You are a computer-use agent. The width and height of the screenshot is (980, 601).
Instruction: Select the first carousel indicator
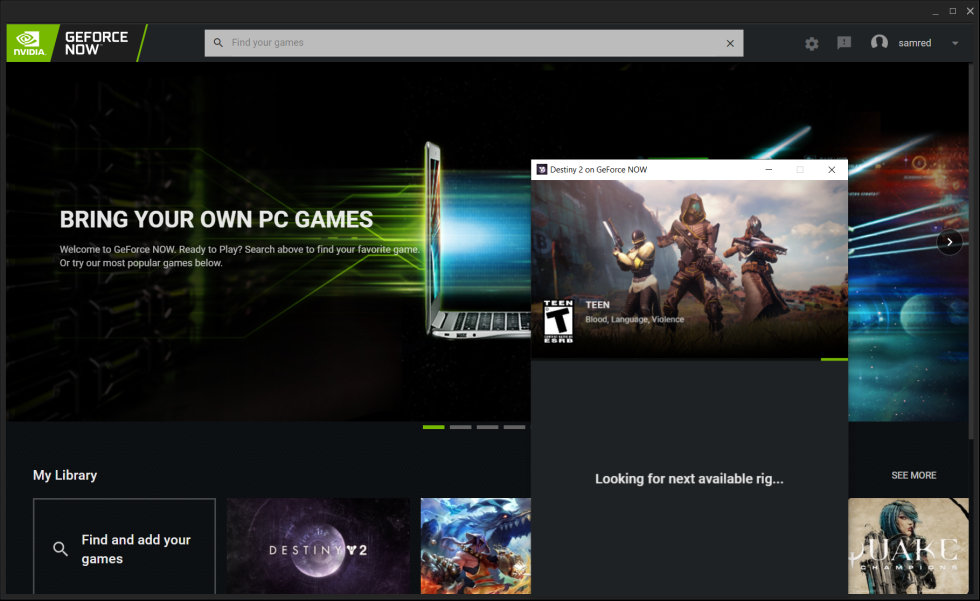coord(433,427)
